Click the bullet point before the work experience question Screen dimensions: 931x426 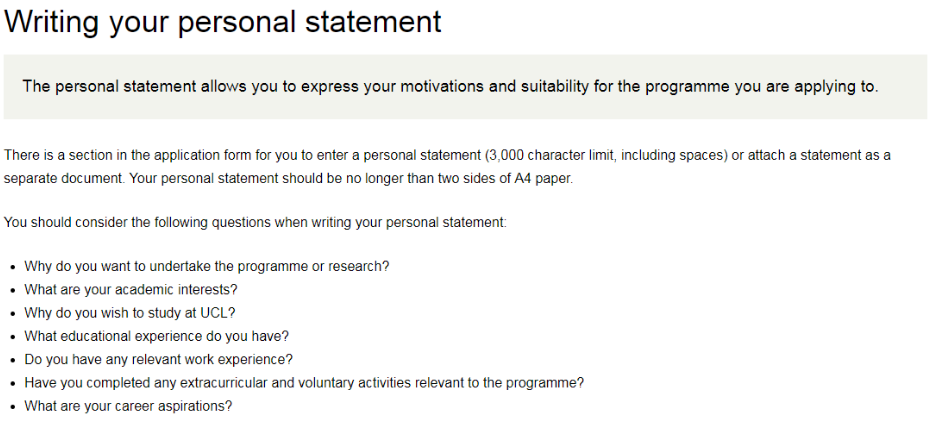point(11,360)
